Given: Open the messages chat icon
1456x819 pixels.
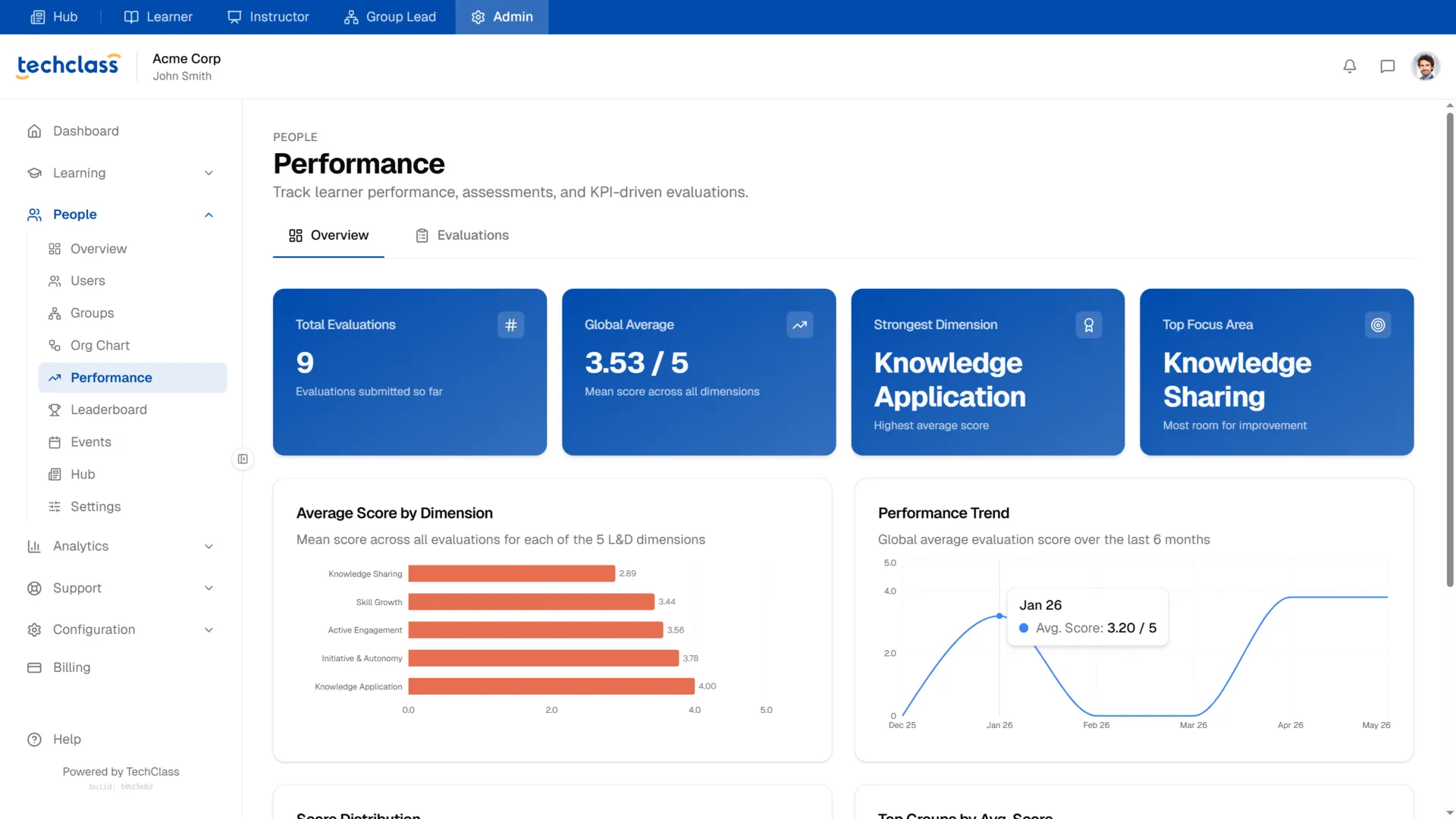Looking at the screenshot, I should click(1388, 67).
